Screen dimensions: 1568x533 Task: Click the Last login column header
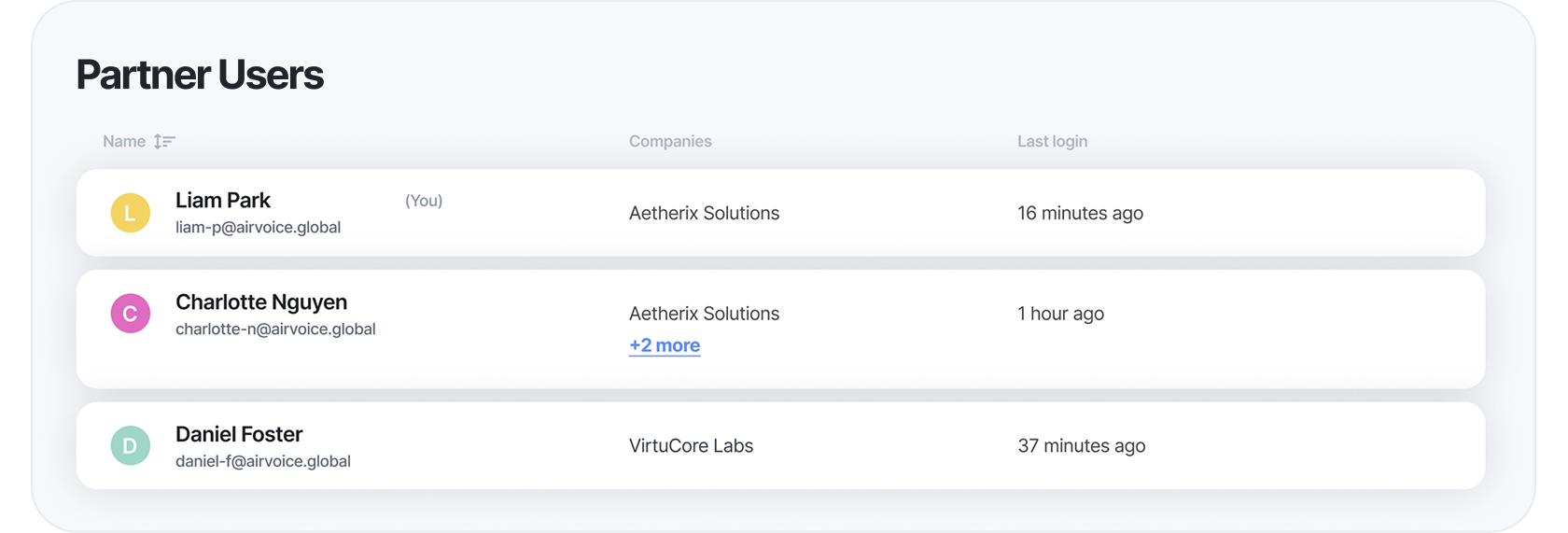click(1052, 142)
